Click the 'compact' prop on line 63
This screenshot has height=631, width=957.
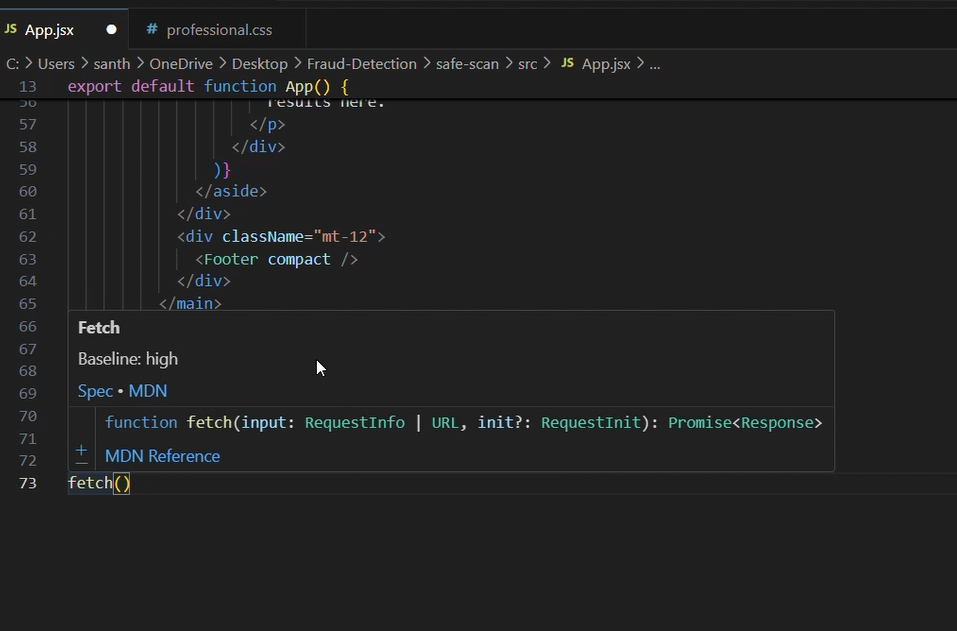pos(299,259)
